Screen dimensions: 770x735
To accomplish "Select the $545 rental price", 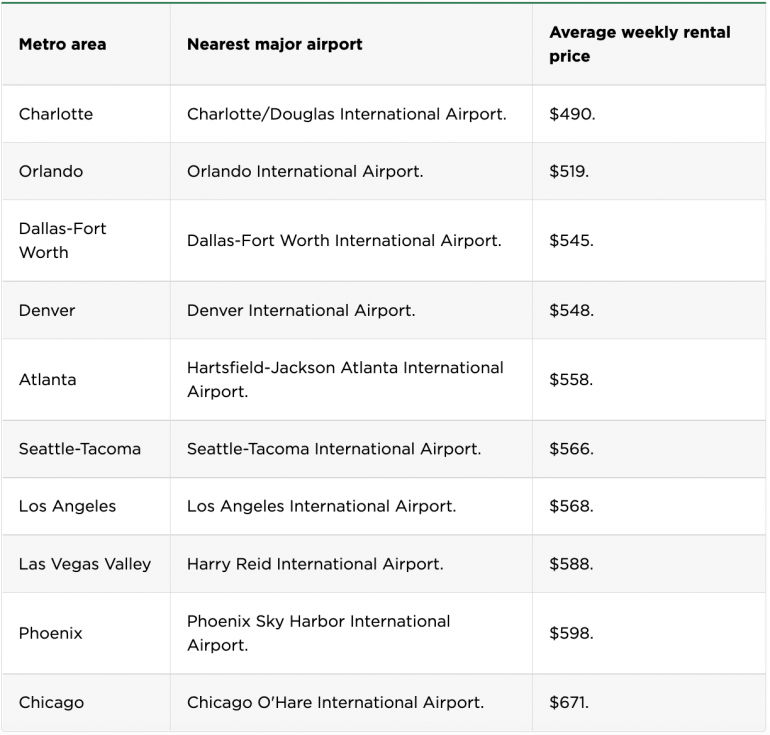I will (572, 240).
